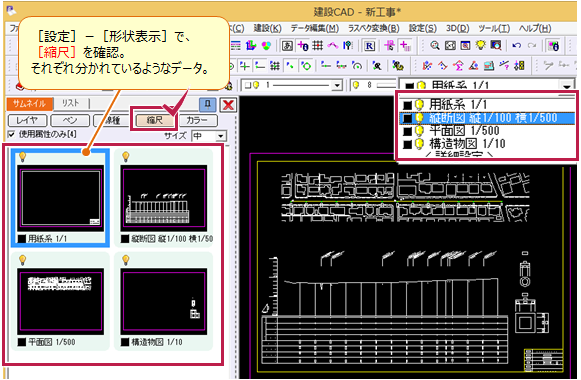Screen dimensions: 581x380
Task: Click the magnifier zoom icon
Action: (435, 46)
